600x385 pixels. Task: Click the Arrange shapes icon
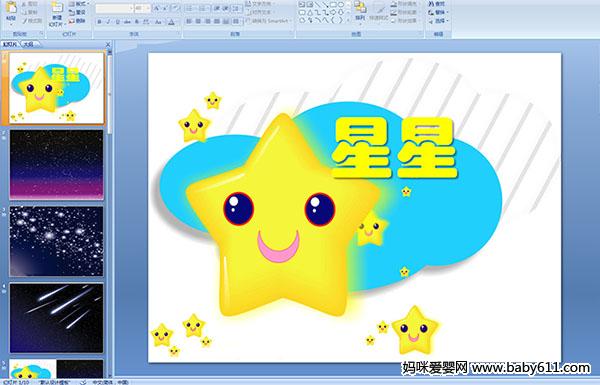click(x=360, y=10)
